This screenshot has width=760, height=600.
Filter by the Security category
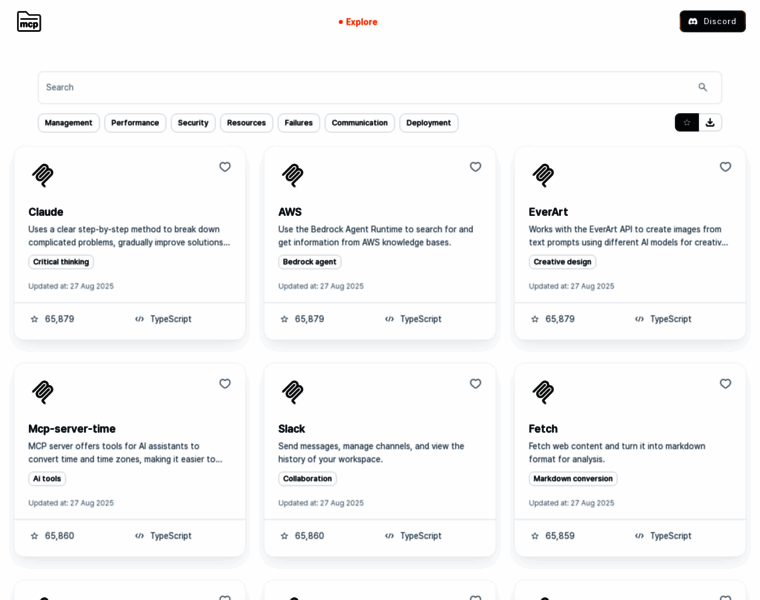[193, 123]
